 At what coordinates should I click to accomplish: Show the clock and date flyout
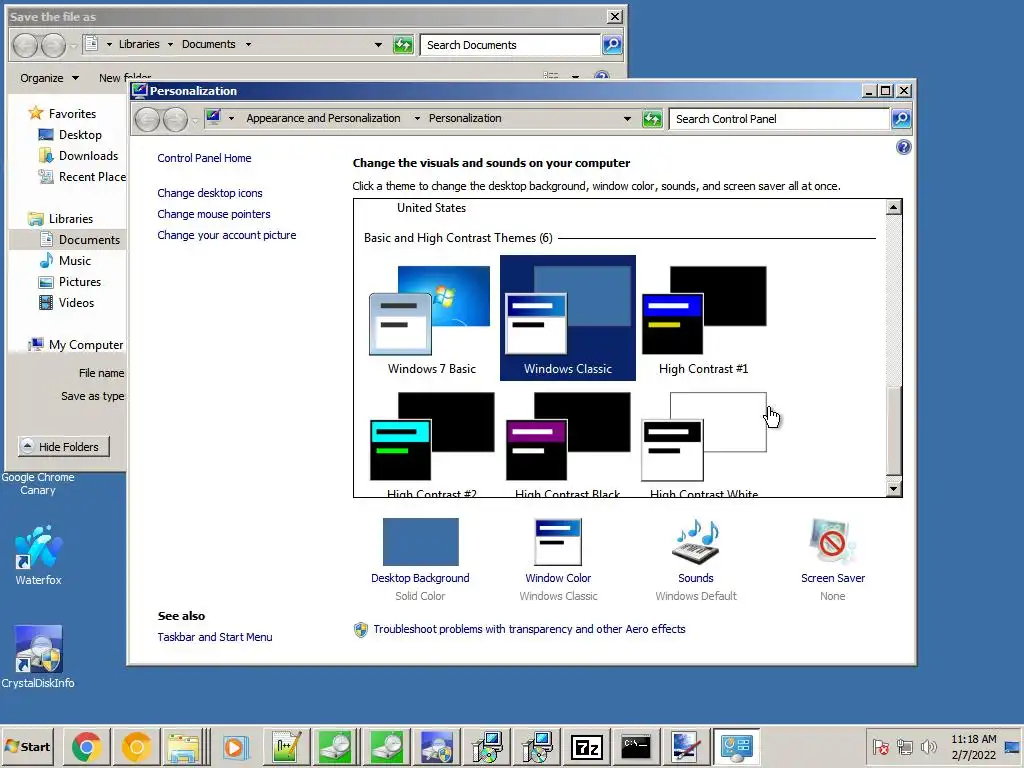[973, 746]
